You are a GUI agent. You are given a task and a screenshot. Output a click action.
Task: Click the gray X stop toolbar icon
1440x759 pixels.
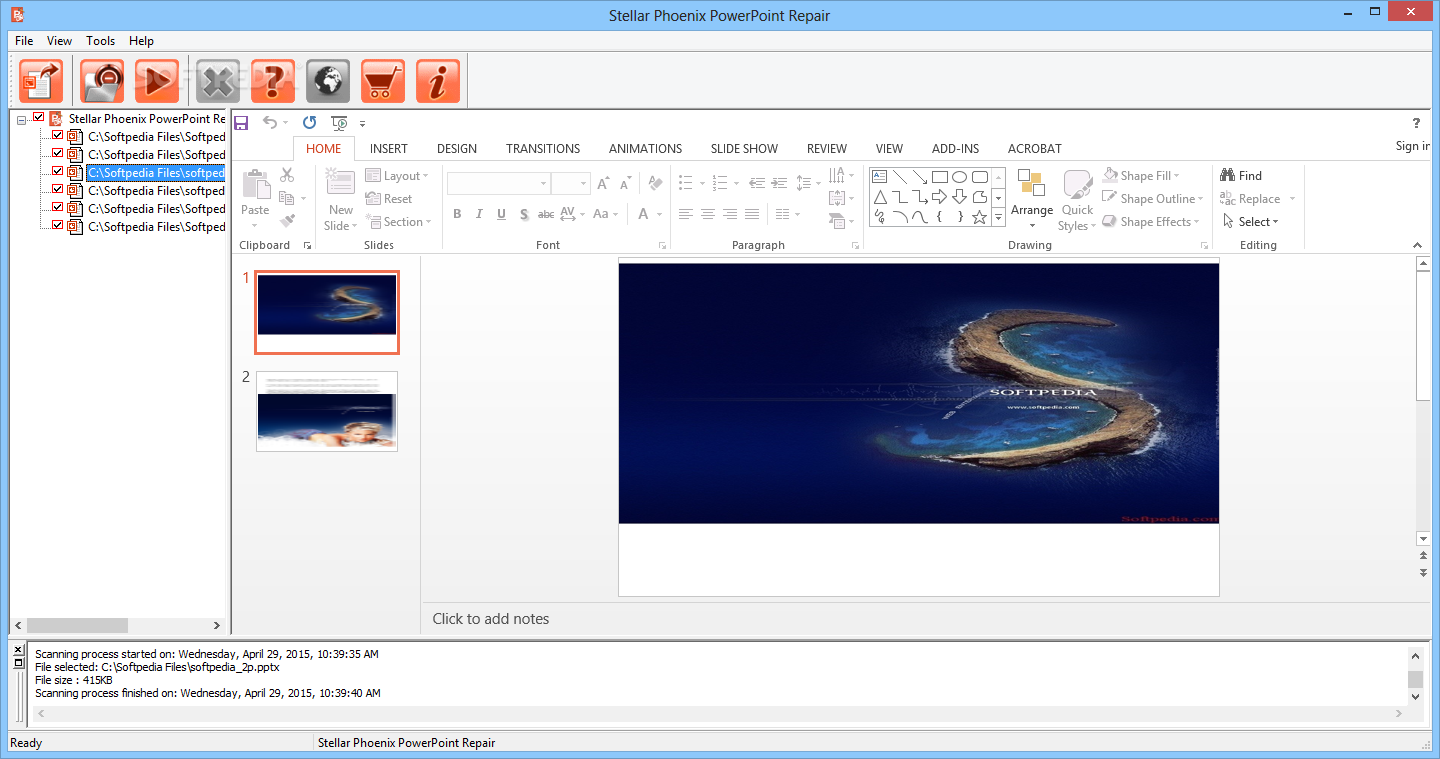(x=219, y=81)
